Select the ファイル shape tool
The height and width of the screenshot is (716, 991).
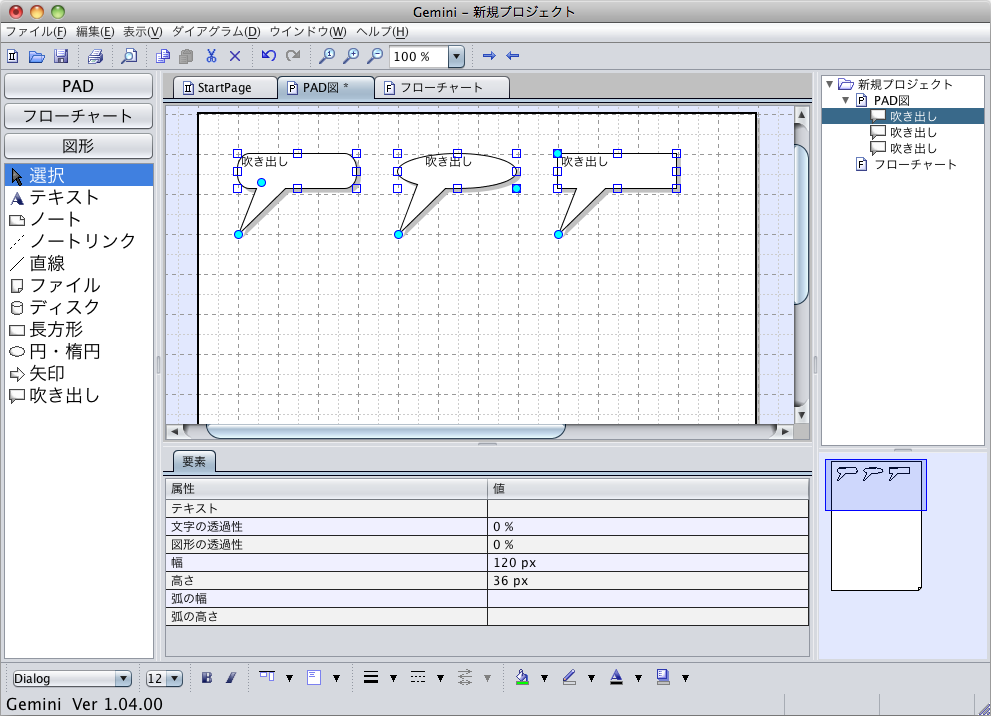[x=79, y=285]
